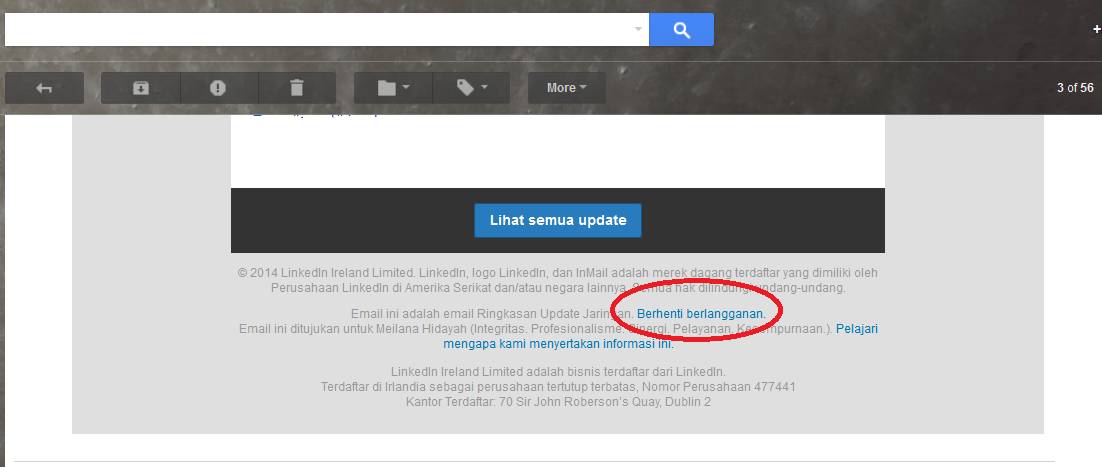
Task: Click the Email ini ditujukan untuk Meilana text
Action: 536,328
